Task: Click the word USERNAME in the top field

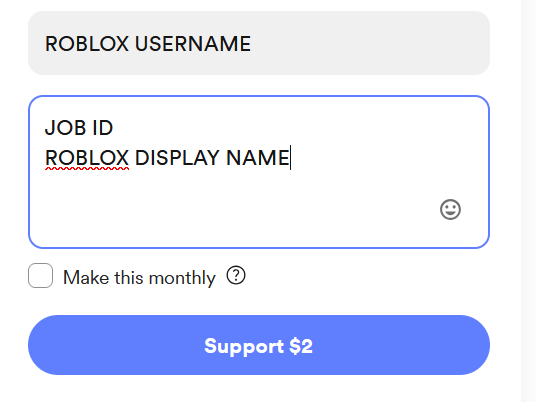Action: [193, 44]
